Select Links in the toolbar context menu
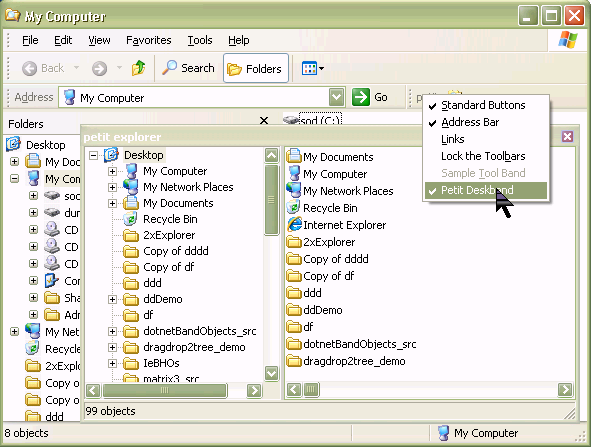The height and width of the screenshot is (447, 591). [485, 139]
